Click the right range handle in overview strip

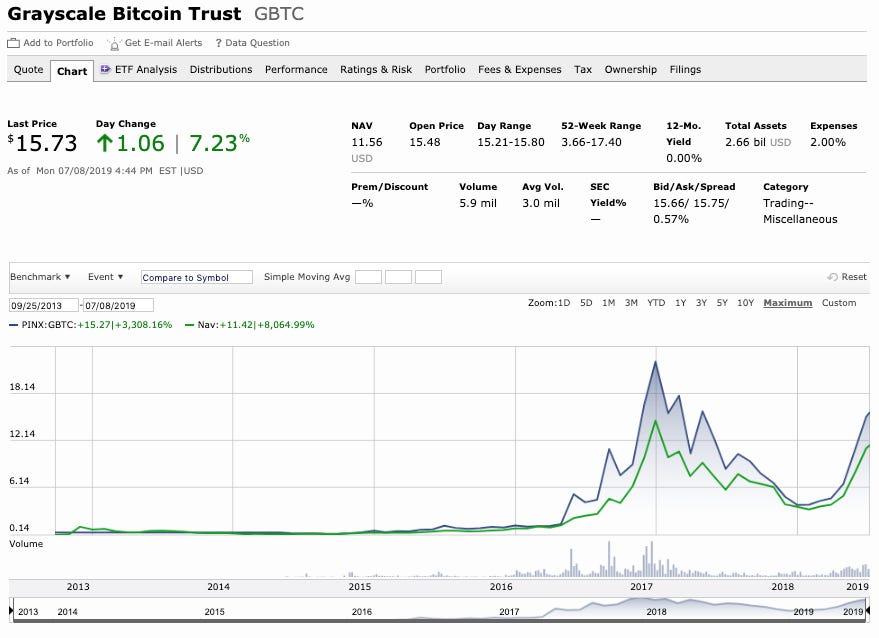point(868,609)
